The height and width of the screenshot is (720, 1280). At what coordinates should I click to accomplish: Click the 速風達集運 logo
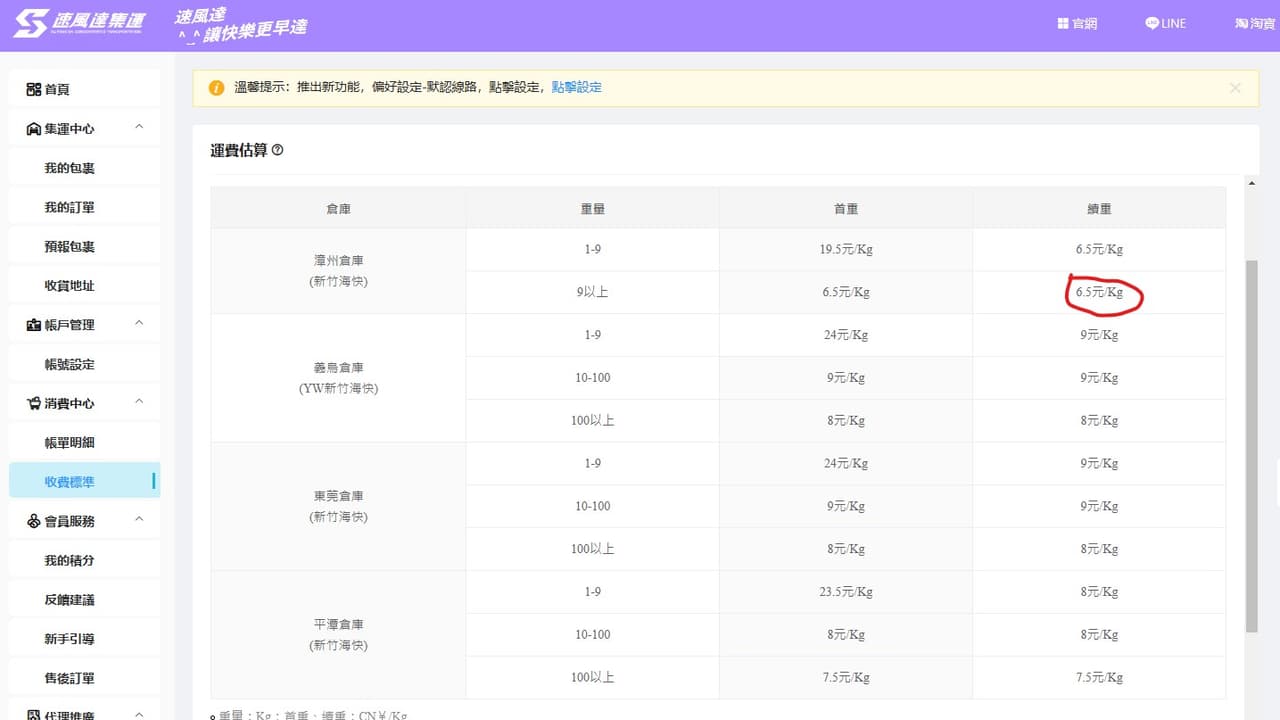pos(79,23)
